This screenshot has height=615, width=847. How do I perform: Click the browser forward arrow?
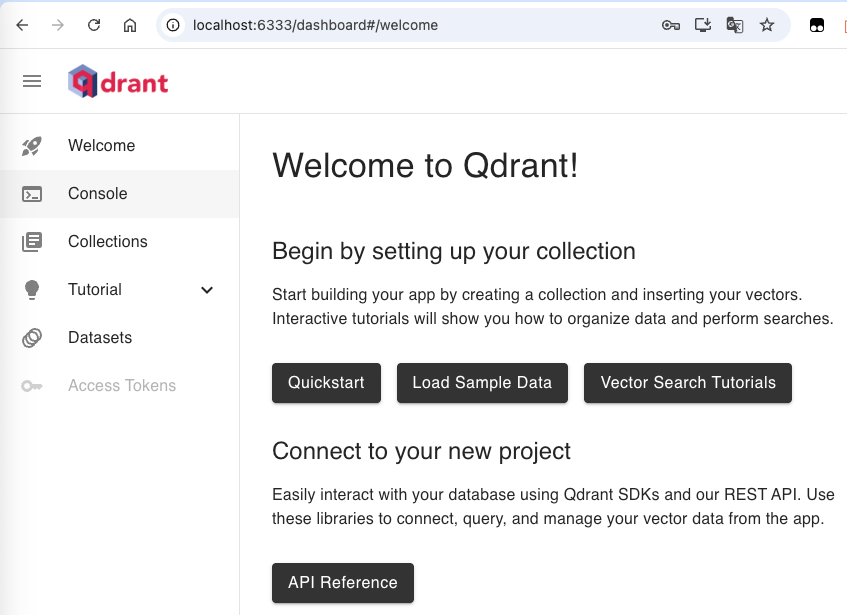[x=58, y=25]
